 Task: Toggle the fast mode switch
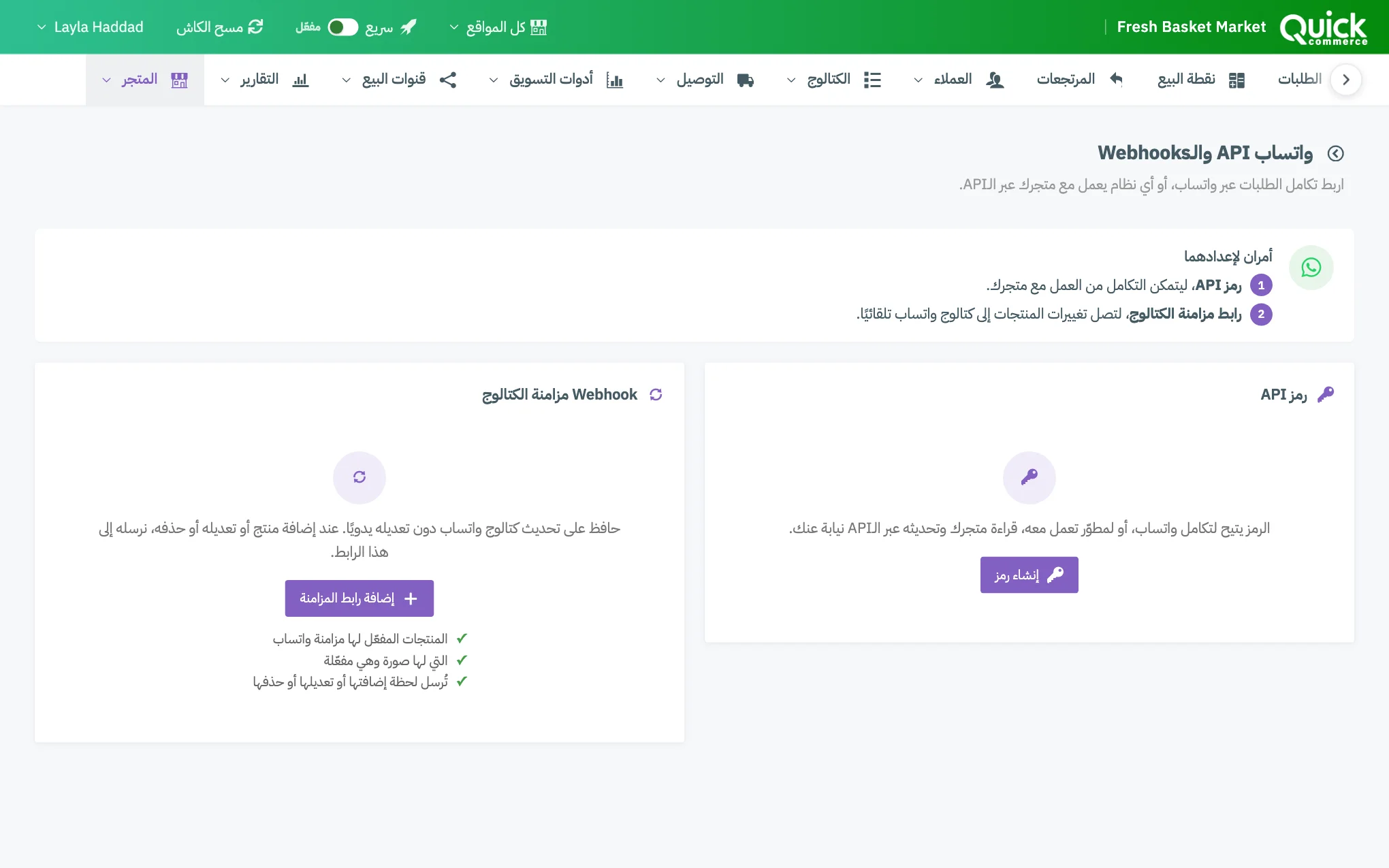[x=342, y=27]
